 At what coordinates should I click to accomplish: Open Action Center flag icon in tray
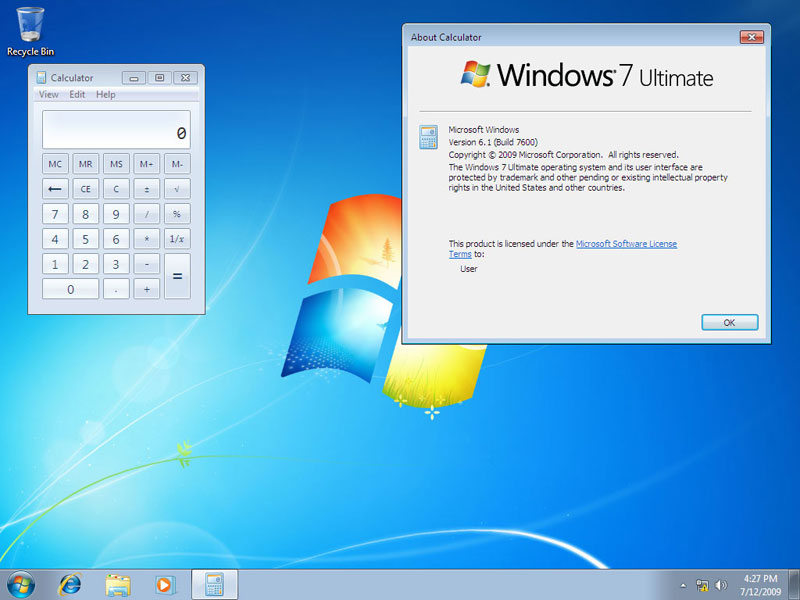pos(702,585)
